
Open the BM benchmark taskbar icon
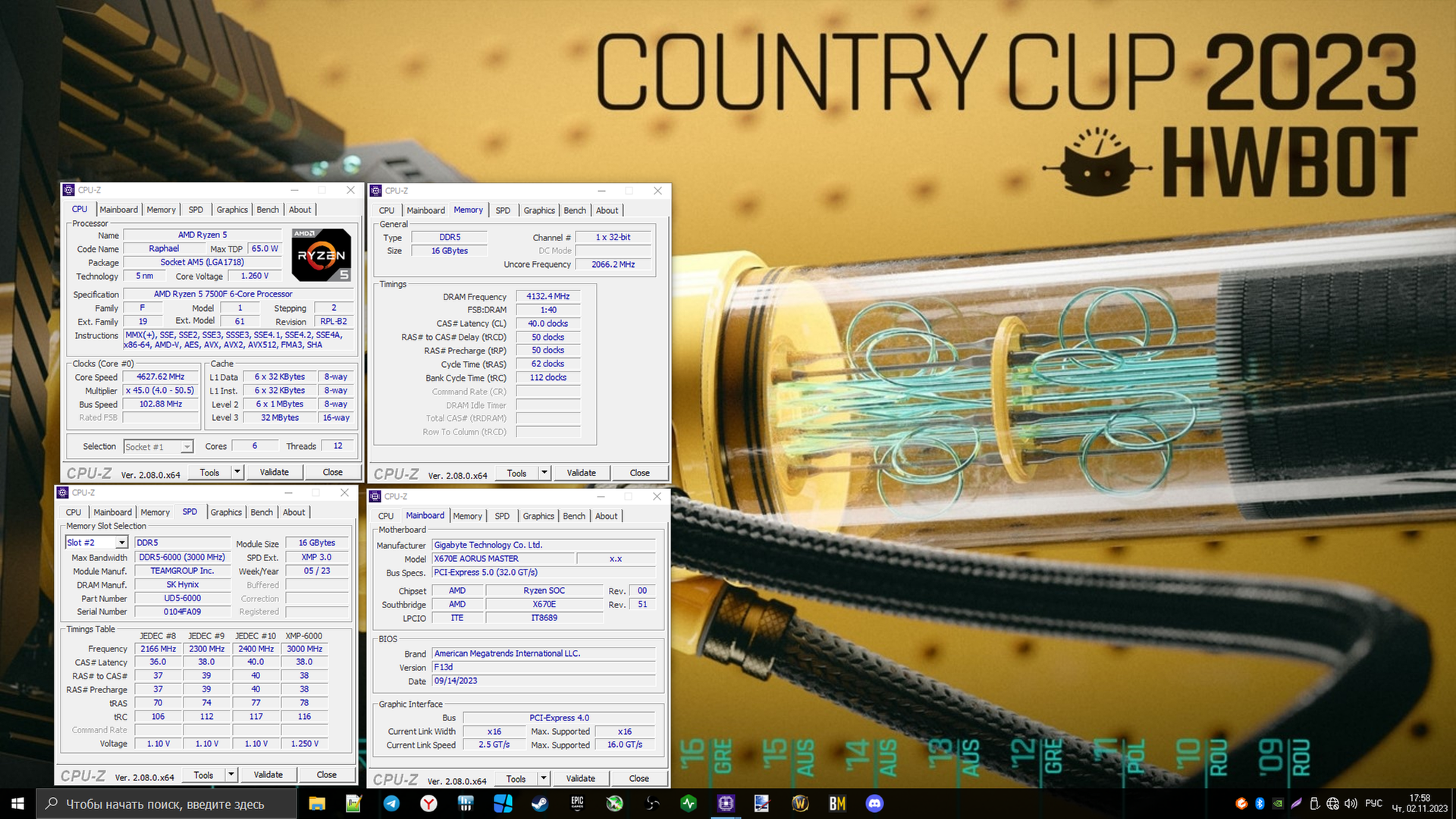click(837, 803)
